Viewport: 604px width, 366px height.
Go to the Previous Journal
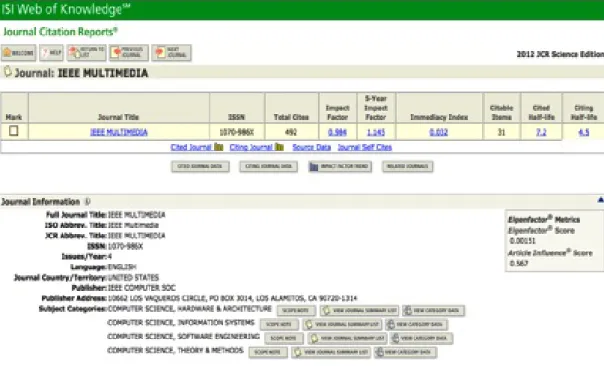pyautogui.click(x=129, y=53)
